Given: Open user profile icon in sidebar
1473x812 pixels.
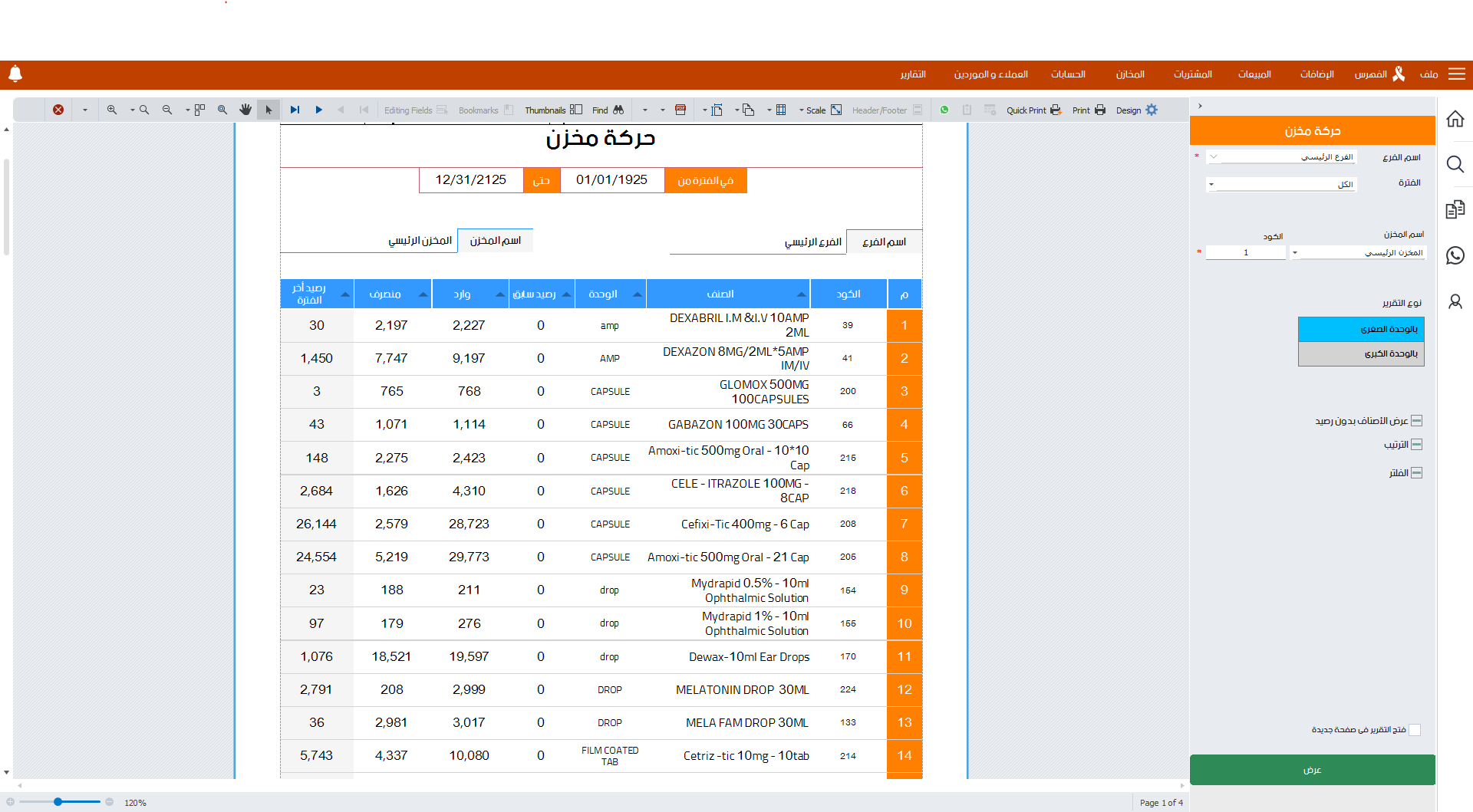Looking at the screenshot, I should [x=1455, y=301].
